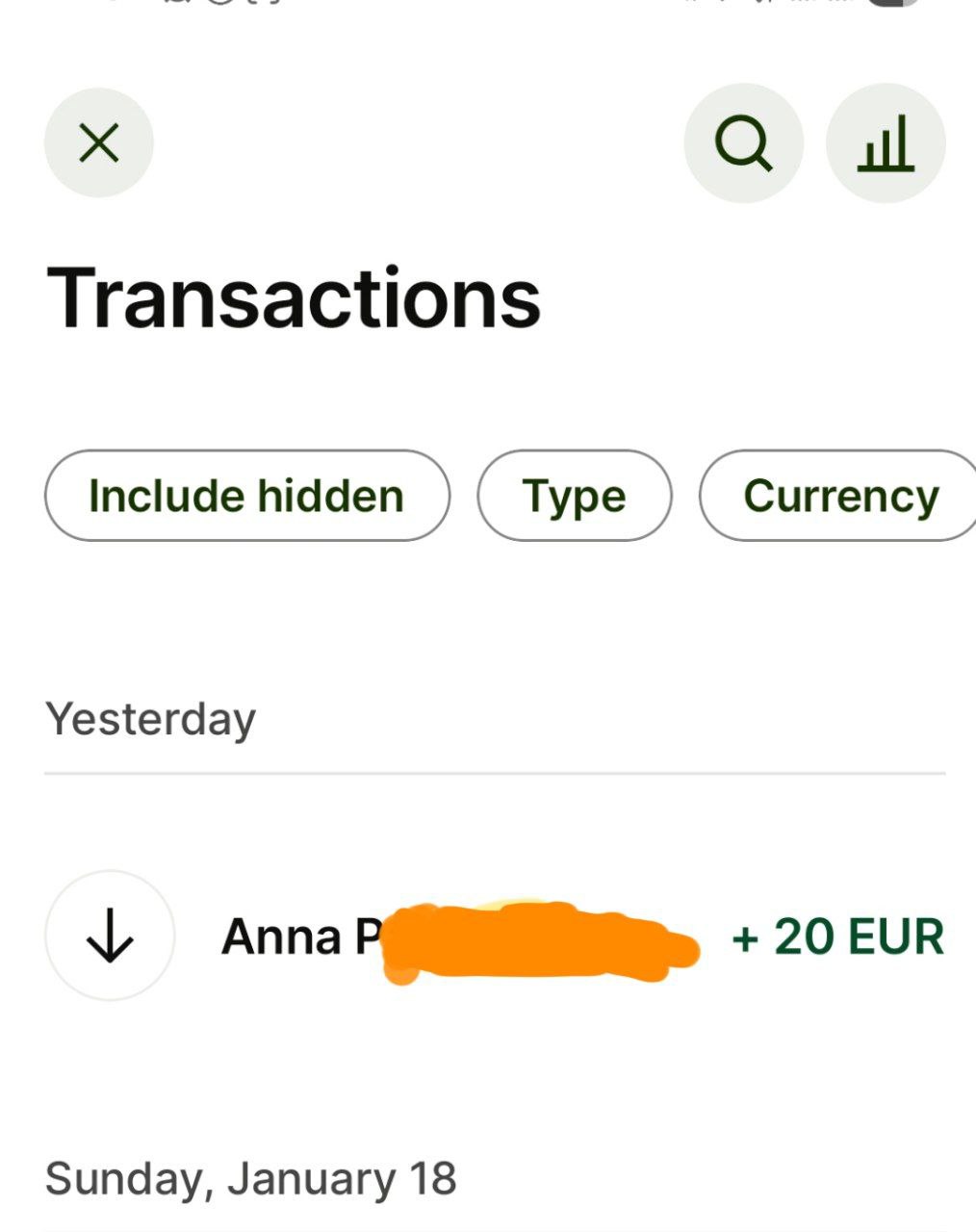This screenshot has width=976, height=1232.
Task: Open transaction search with magnifier icon
Action: tap(743, 143)
